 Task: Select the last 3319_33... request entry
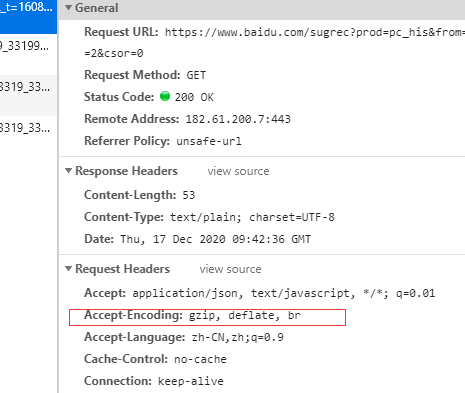pos(28,128)
